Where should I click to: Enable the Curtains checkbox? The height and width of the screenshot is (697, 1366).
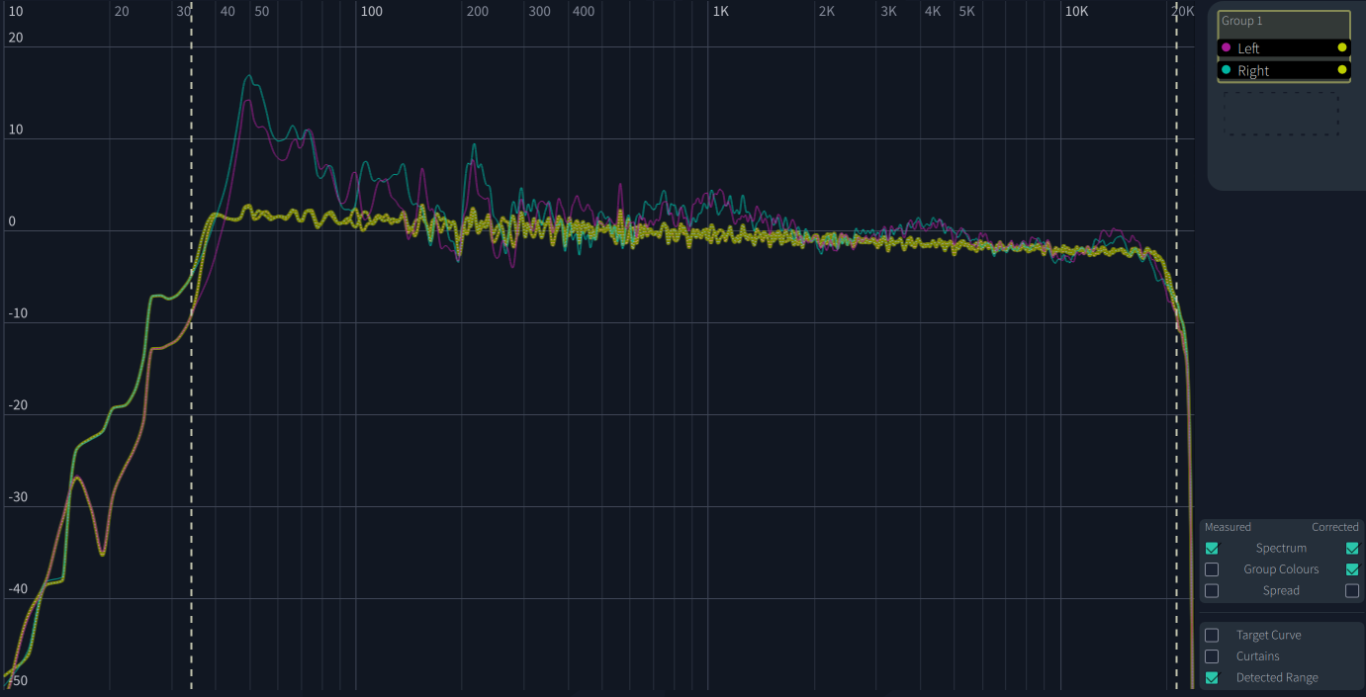1212,656
